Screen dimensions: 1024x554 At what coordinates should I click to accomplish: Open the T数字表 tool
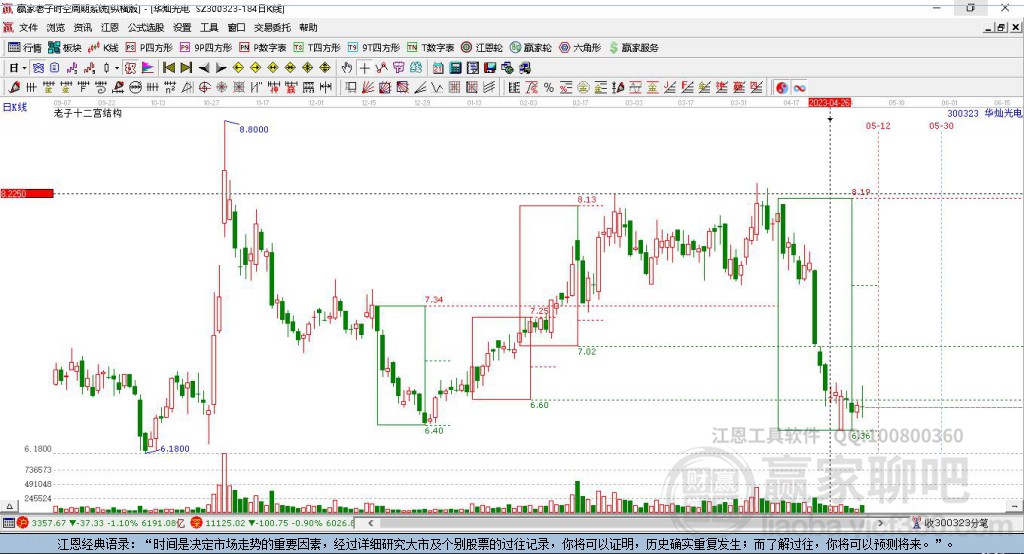[x=430, y=47]
